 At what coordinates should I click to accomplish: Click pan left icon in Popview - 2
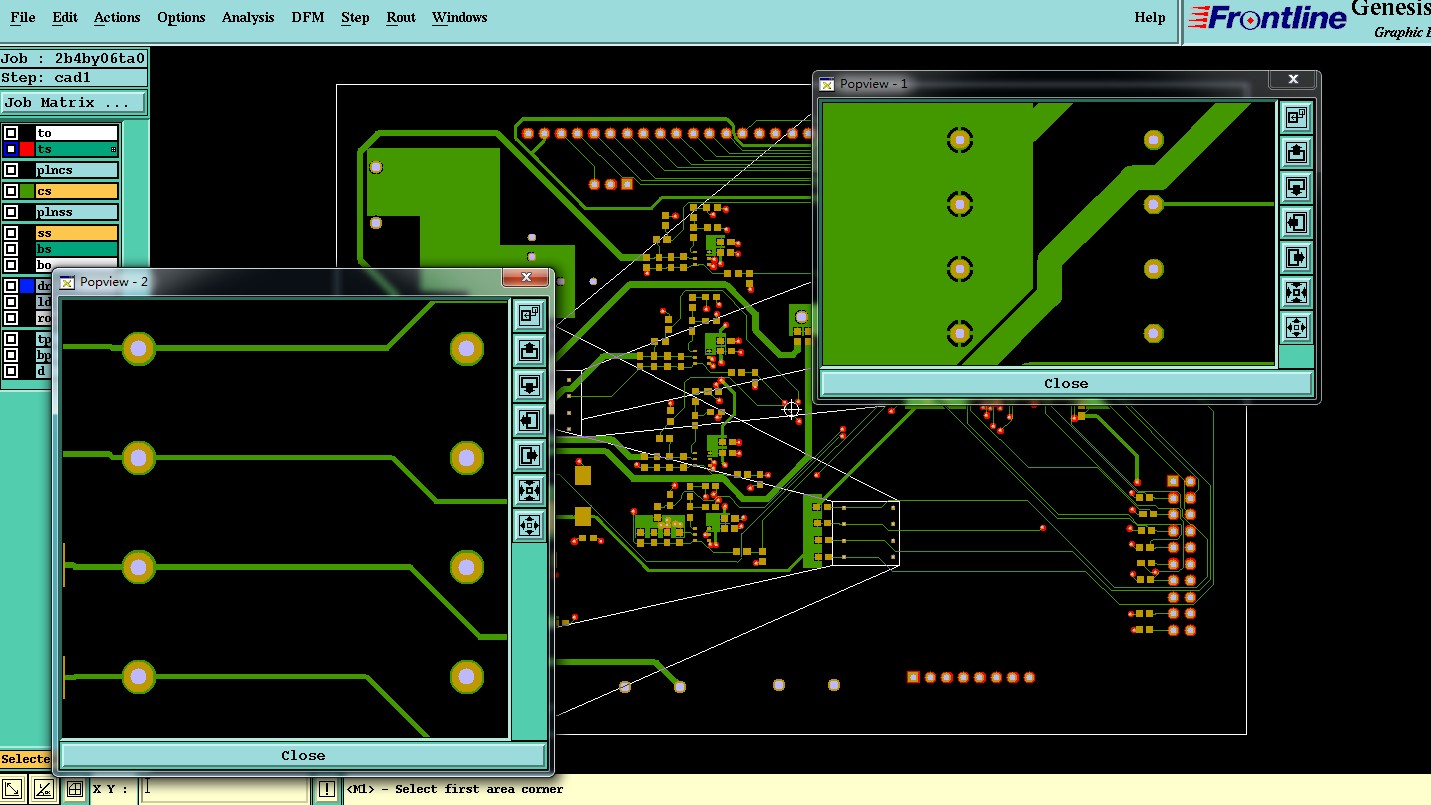[529, 420]
